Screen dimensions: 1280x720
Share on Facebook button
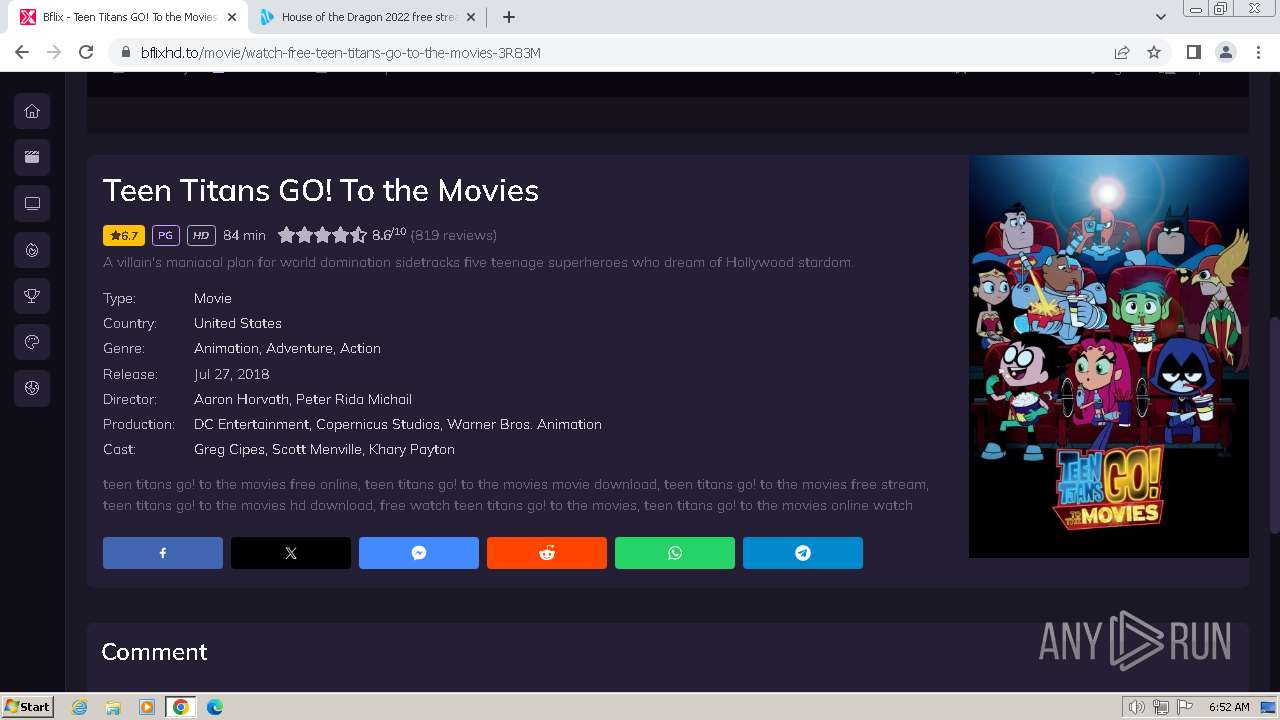[x=163, y=553]
